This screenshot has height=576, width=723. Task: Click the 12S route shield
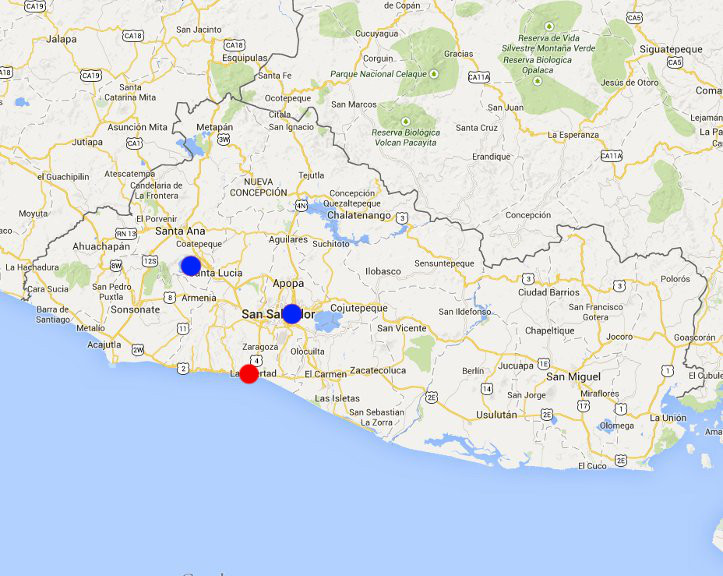click(151, 261)
